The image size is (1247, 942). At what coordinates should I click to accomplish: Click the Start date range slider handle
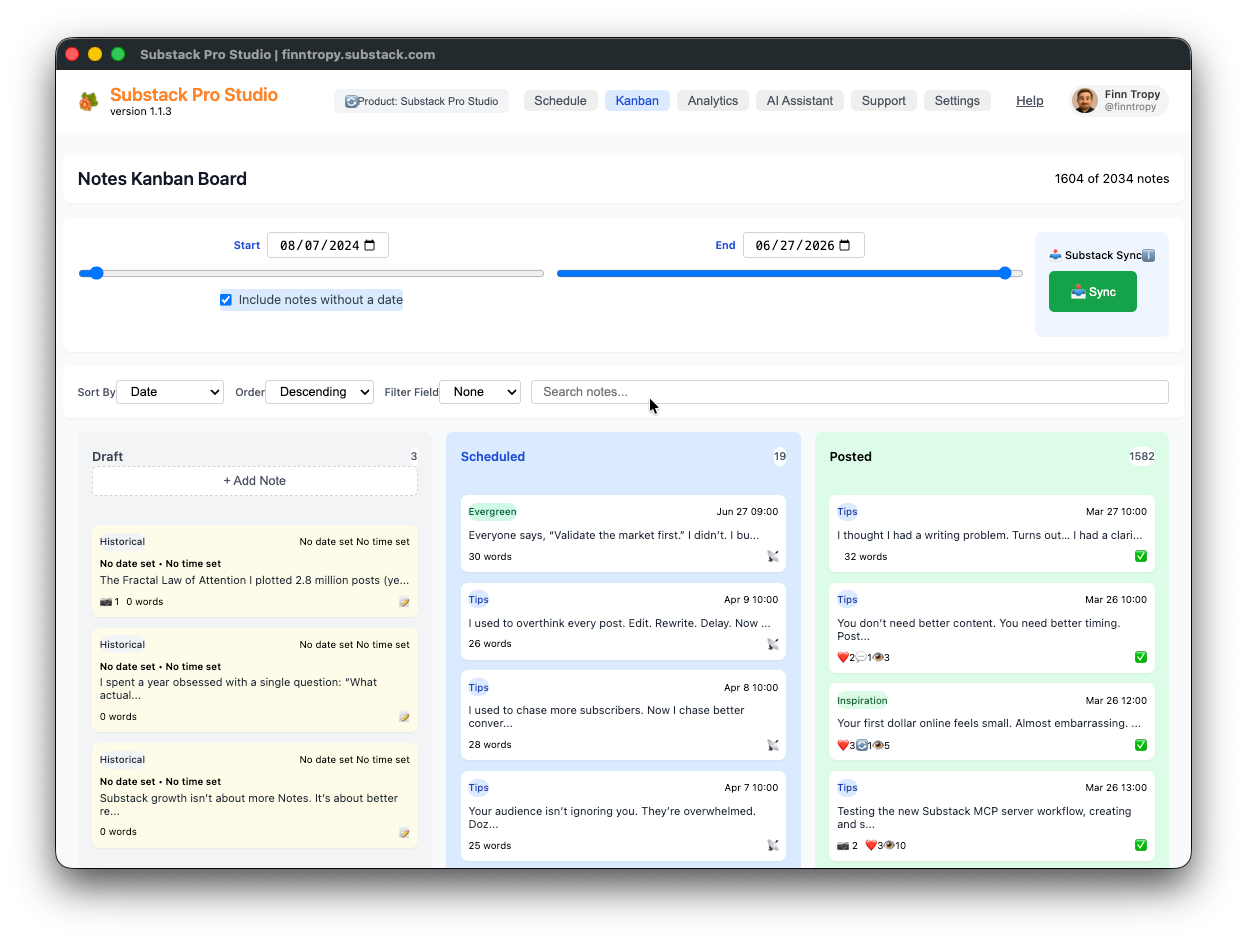[97, 273]
